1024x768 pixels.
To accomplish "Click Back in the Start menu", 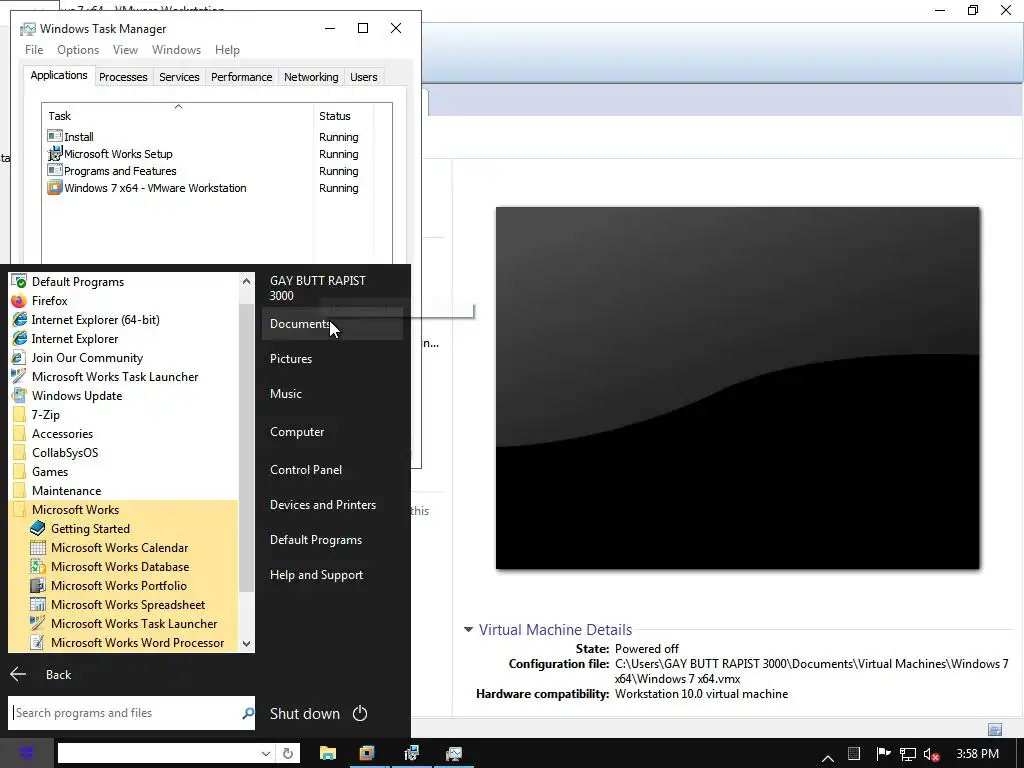I will pos(40,675).
